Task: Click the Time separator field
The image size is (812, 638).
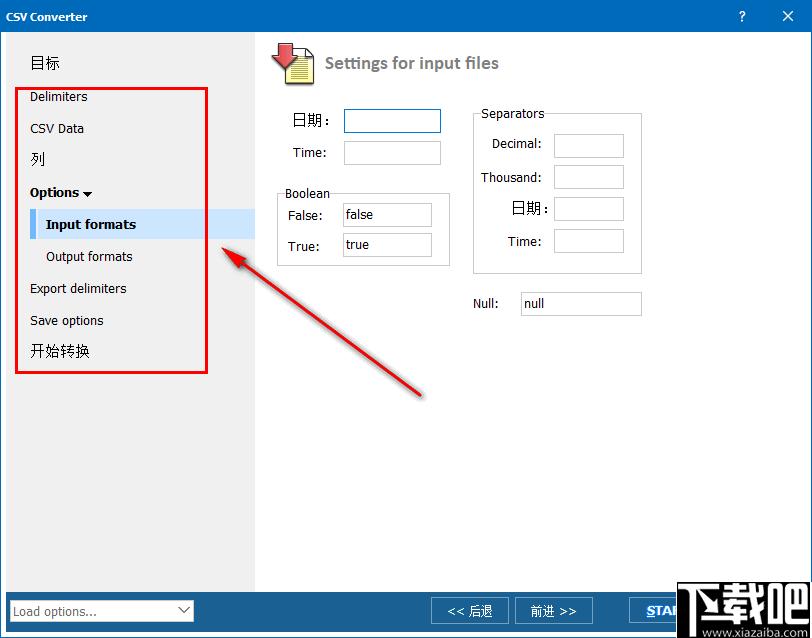Action: click(588, 241)
